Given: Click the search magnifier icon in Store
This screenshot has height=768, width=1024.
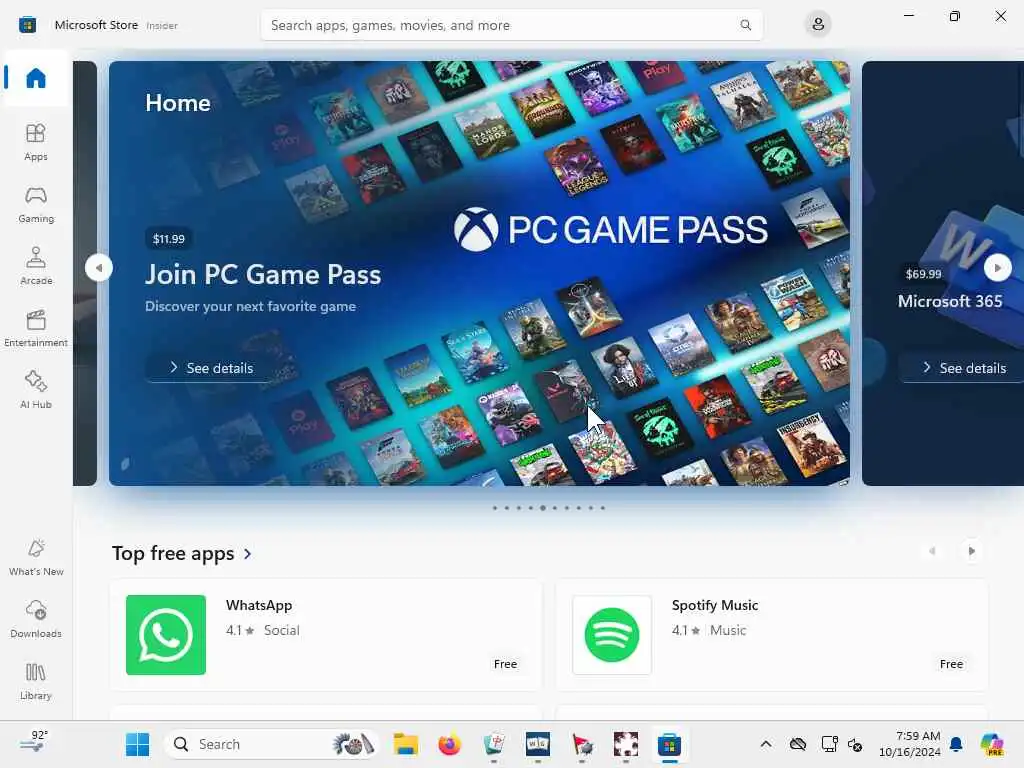Looking at the screenshot, I should pyautogui.click(x=745, y=25).
